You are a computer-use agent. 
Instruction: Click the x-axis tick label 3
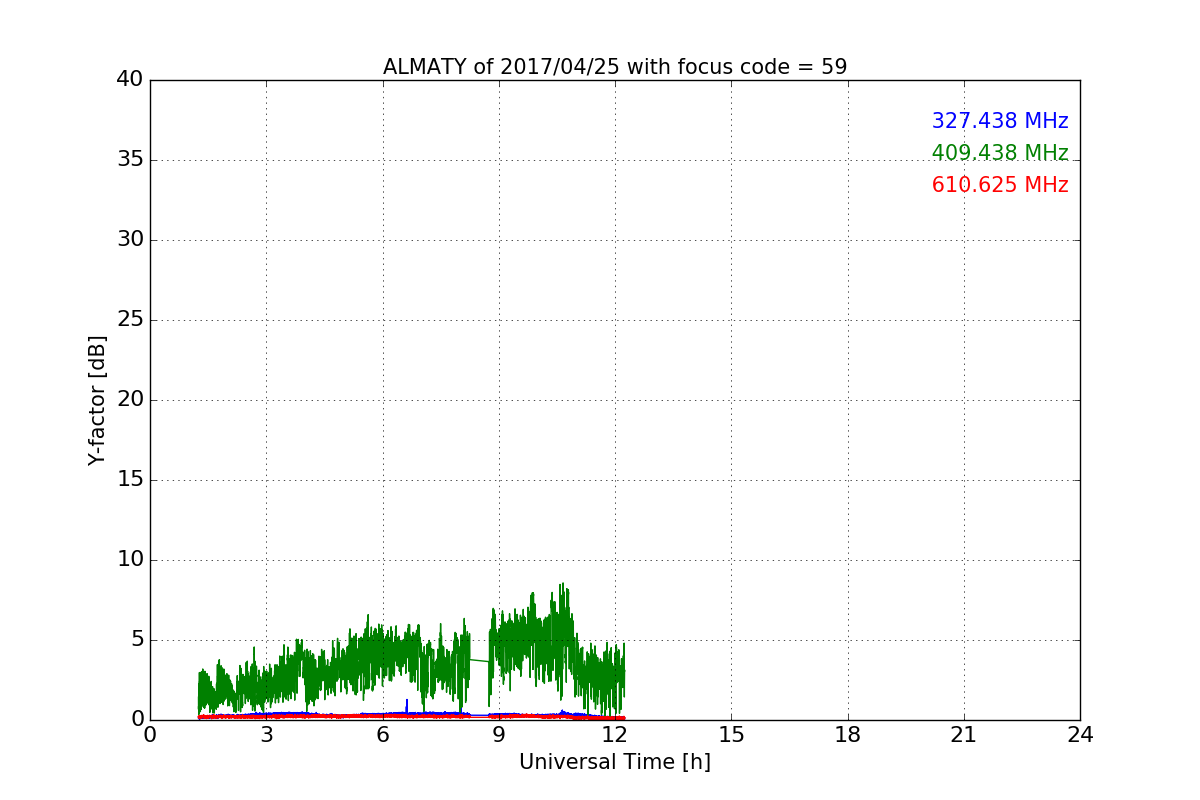click(266, 735)
